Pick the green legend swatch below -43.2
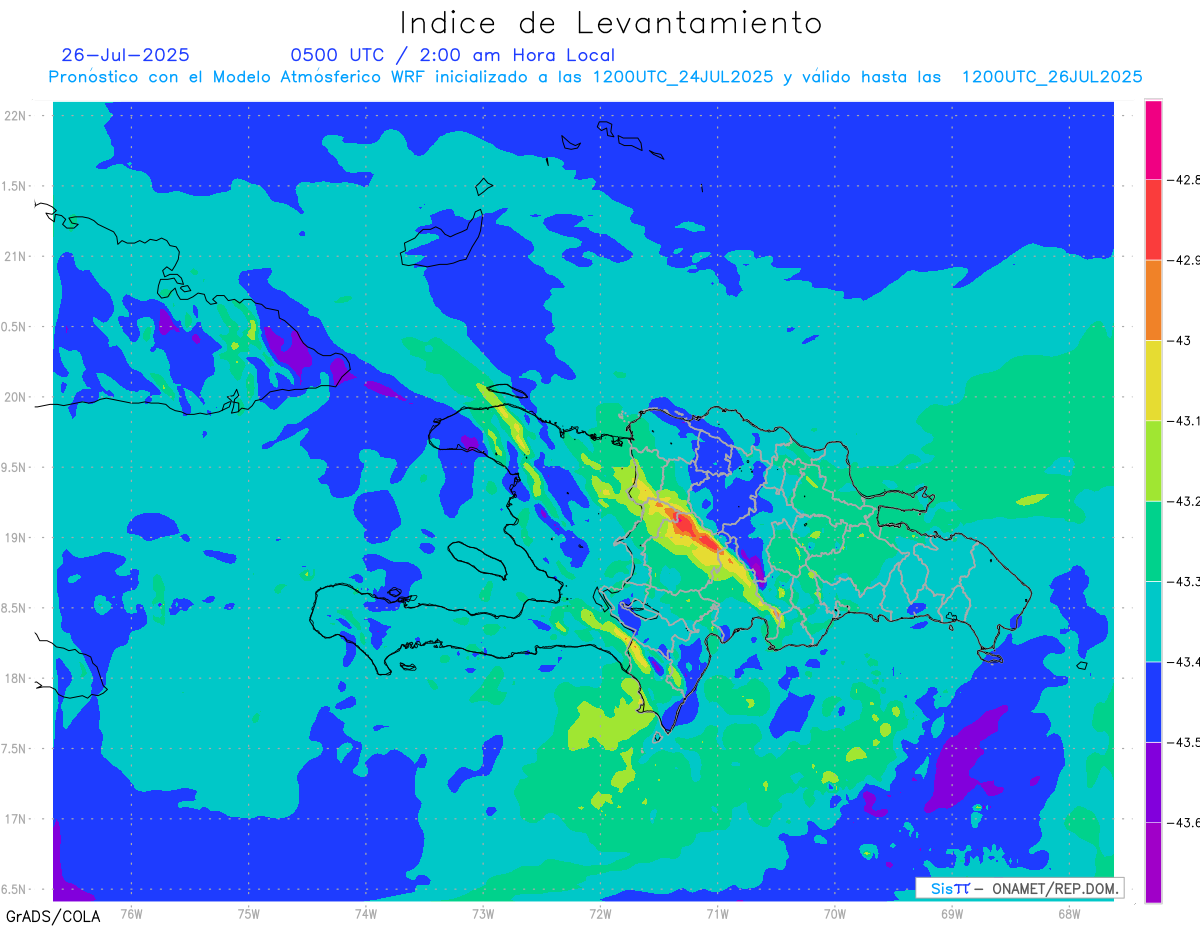This screenshot has height=927, width=1200. (x=1153, y=541)
